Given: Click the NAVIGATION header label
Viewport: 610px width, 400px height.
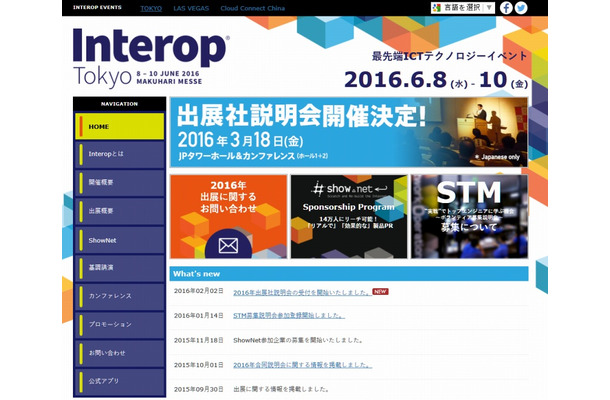Looking at the screenshot, I should [119, 104].
